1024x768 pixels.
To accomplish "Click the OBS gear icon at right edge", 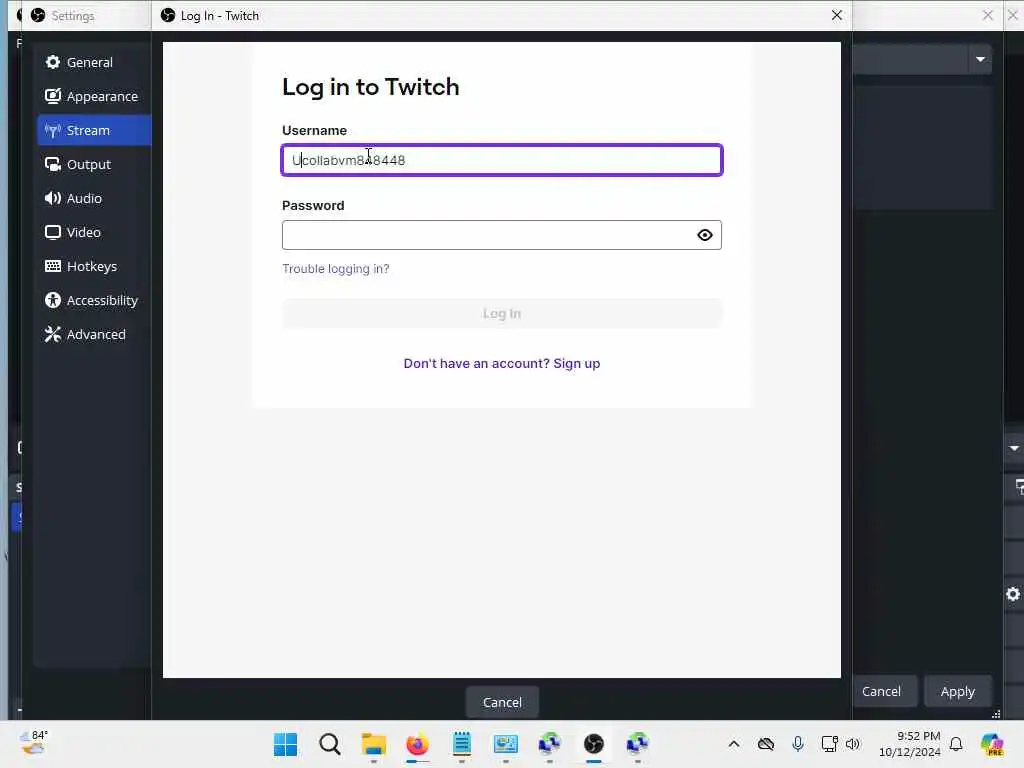I will click(x=1013, y=594).
